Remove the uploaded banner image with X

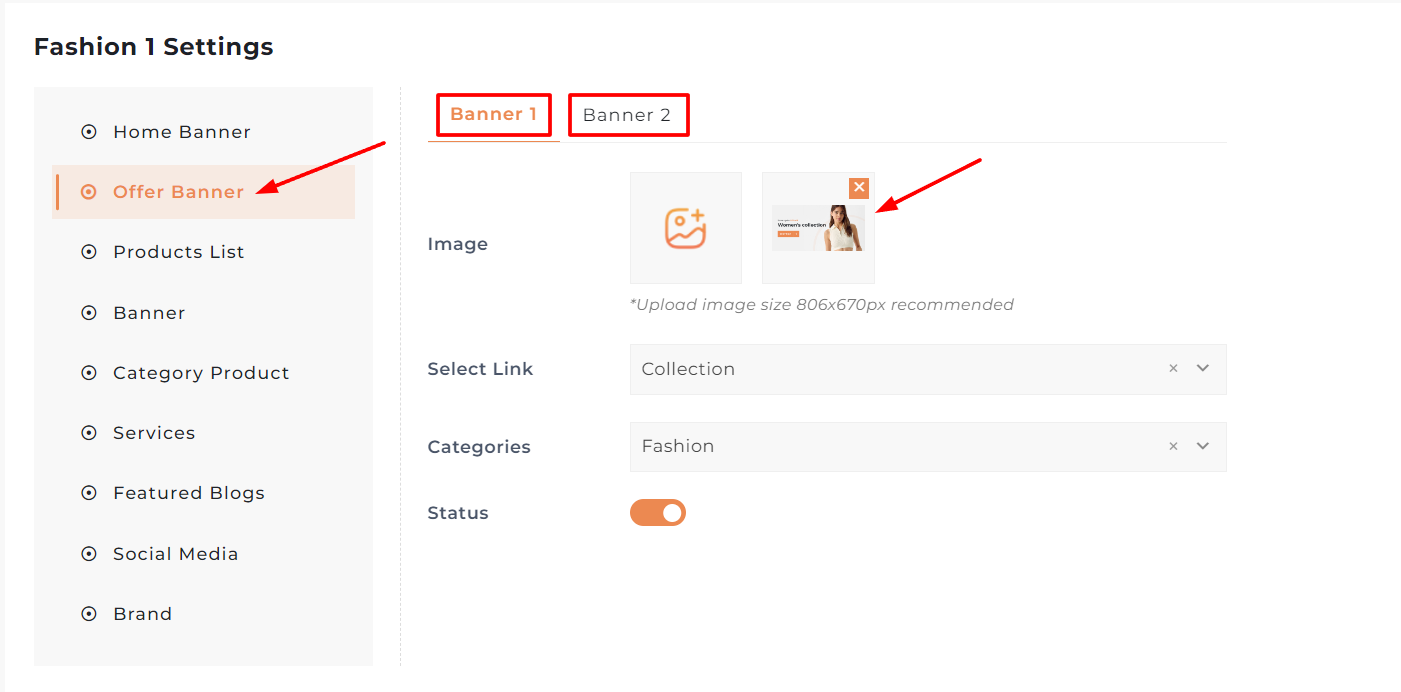(x=859, y=188)
